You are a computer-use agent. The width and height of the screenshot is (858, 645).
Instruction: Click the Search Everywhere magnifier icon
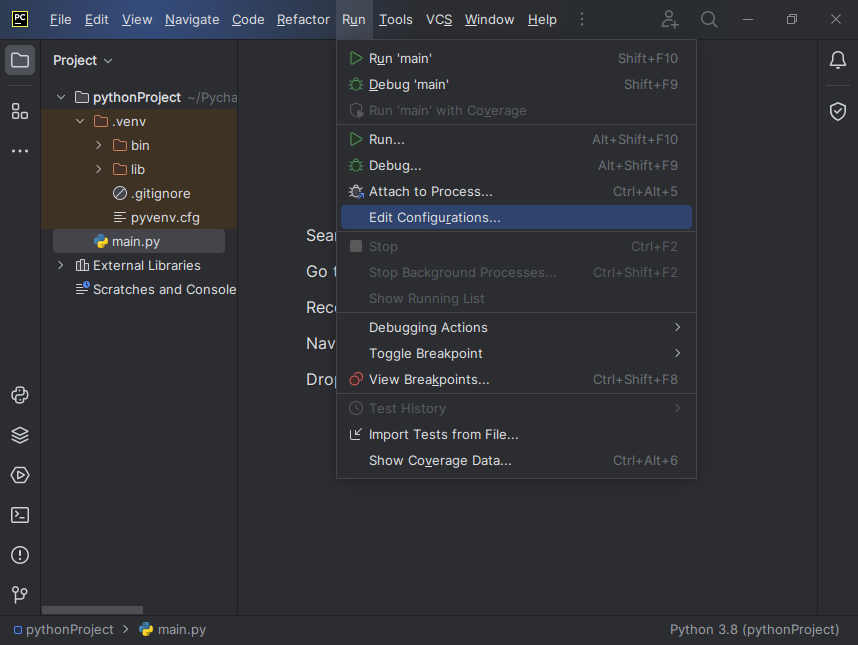point(709,19)
